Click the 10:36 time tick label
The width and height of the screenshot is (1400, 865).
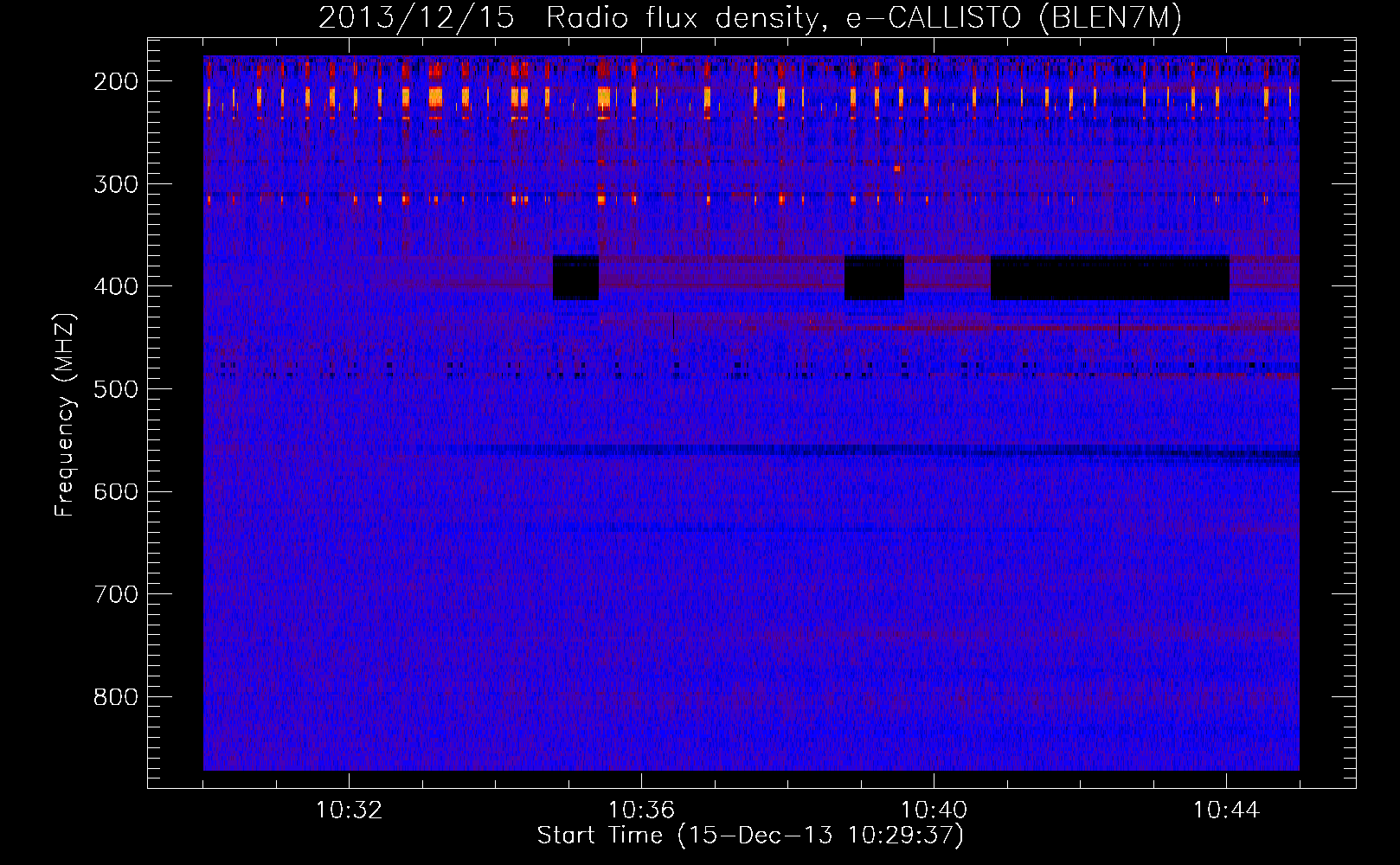(x=641, y=811)
